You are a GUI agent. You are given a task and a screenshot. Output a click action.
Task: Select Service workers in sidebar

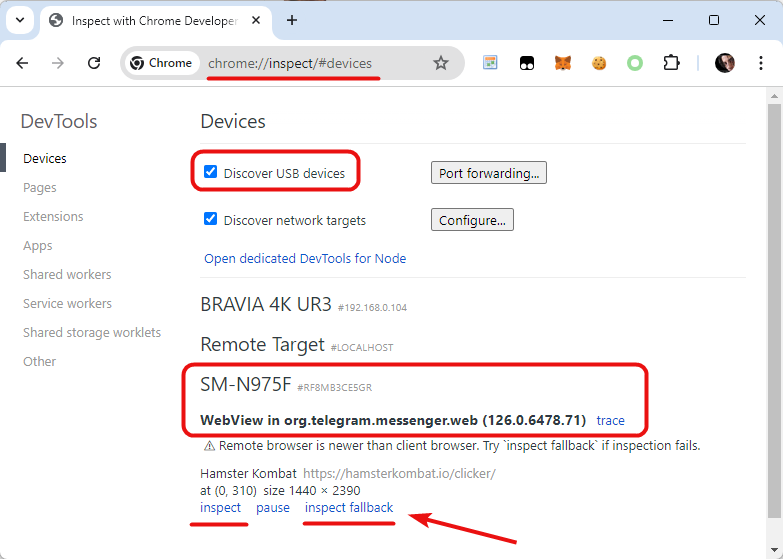pos(67,304)
